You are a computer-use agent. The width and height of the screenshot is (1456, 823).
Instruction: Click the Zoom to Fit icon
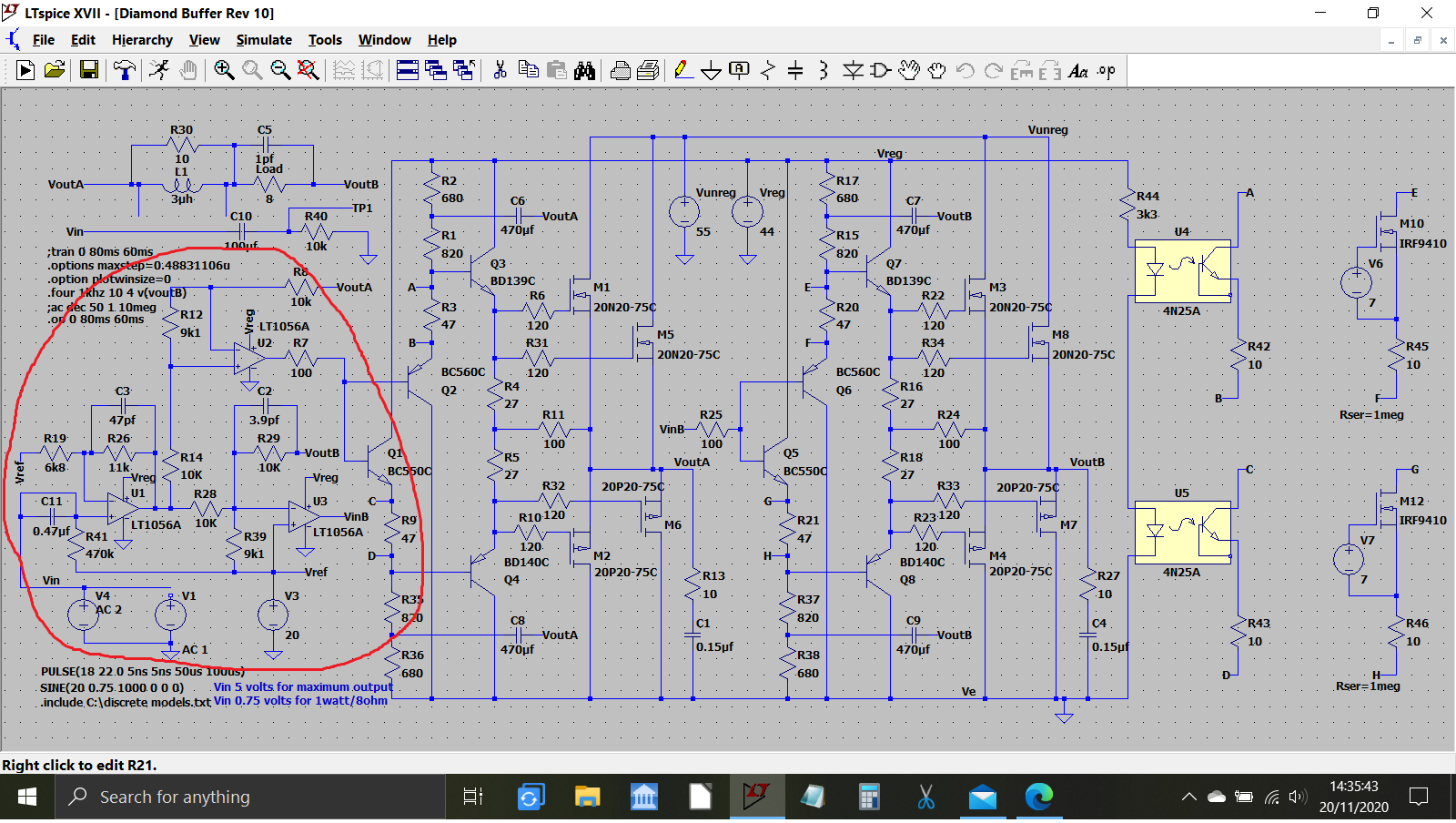308,70
